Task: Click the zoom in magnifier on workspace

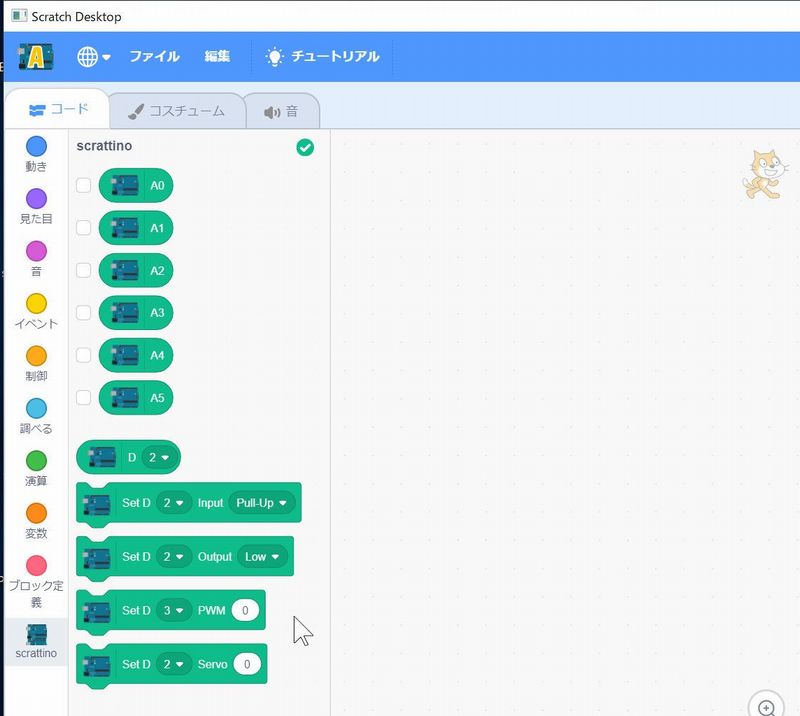Action: pos(766,707)
